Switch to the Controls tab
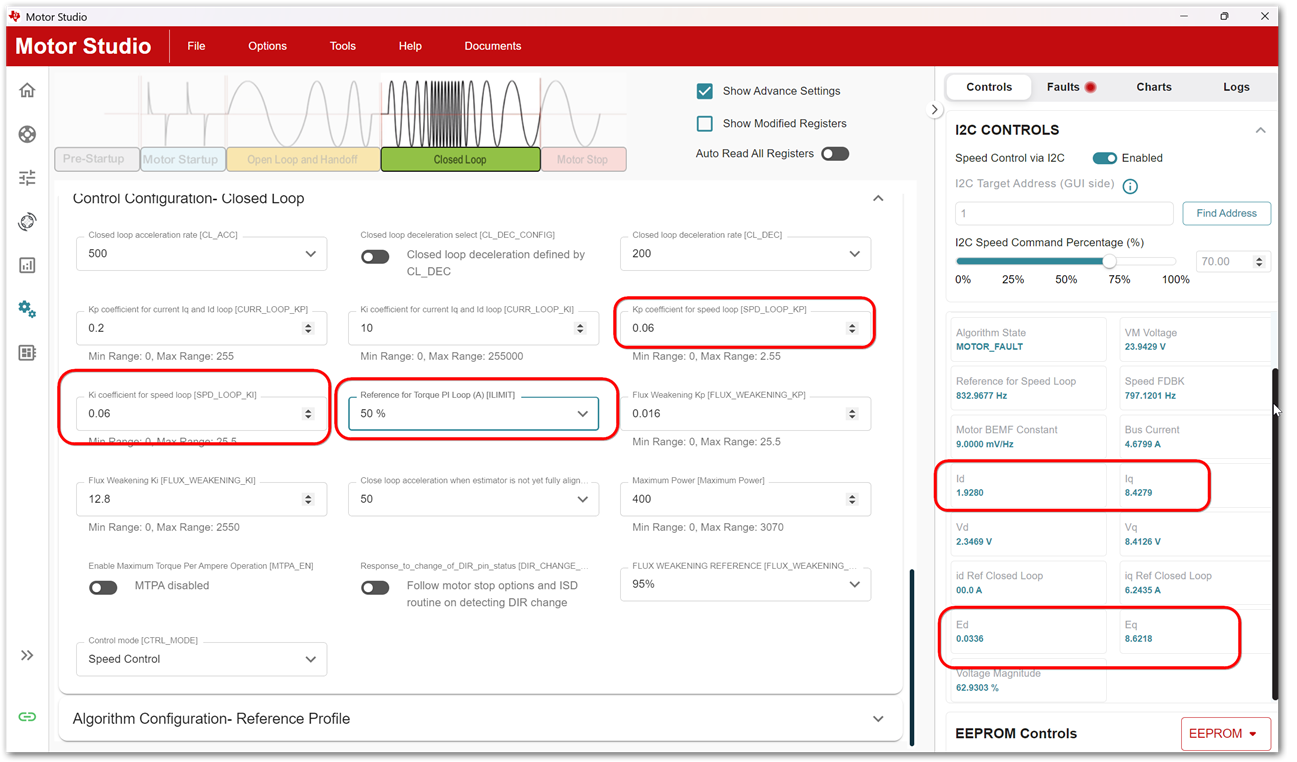 tap(989, 87)
